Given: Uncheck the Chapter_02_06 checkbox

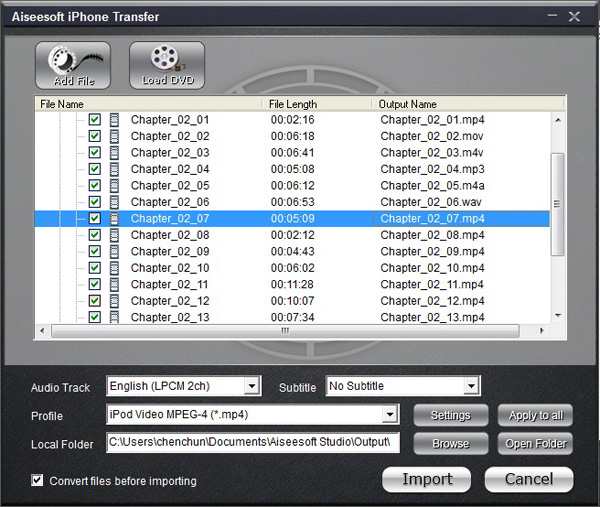Looking at the screenshot, I should [95, 202].
